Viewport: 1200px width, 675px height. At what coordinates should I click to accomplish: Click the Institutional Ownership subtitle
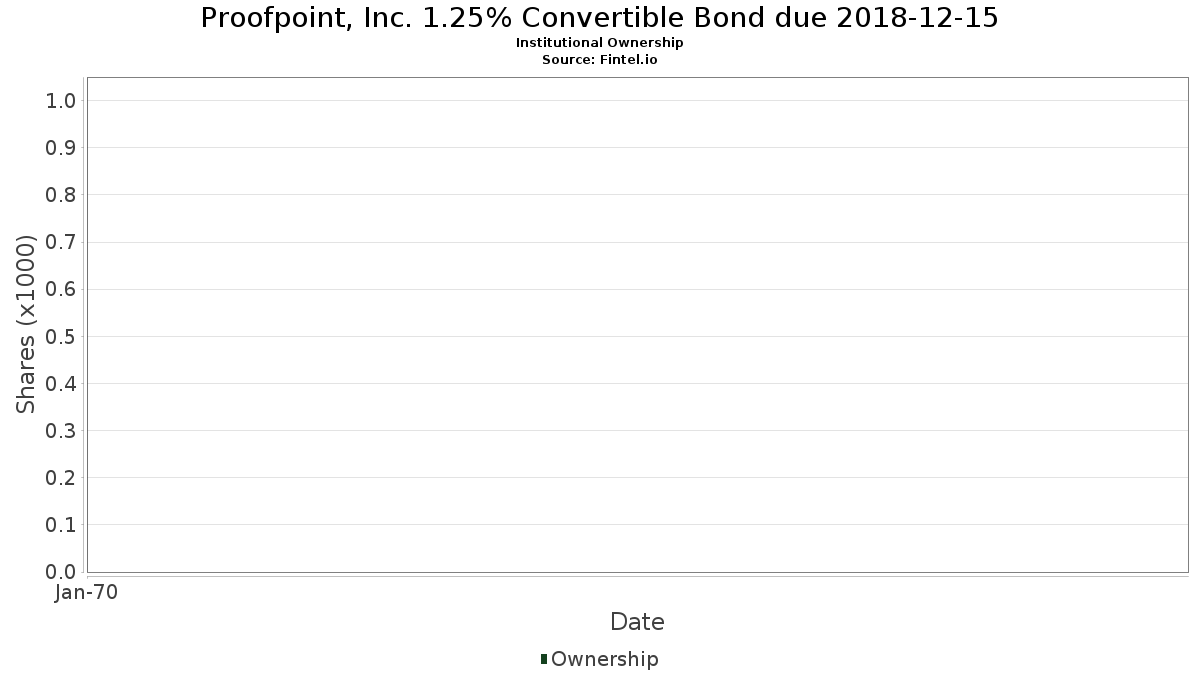[x=599, y=43]
